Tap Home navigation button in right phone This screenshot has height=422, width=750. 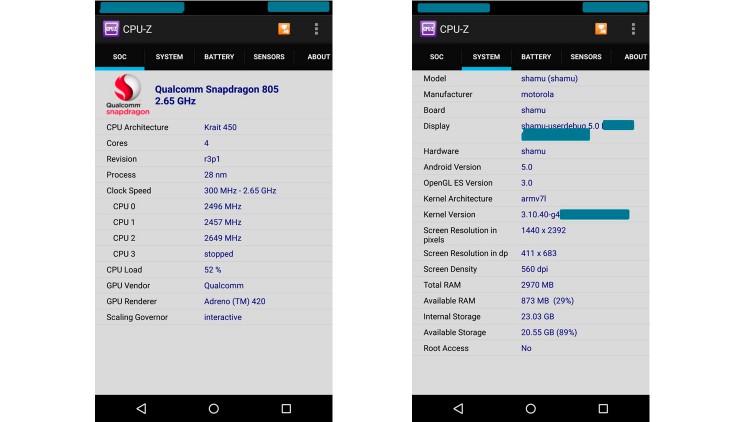click(x=530, y=408)
